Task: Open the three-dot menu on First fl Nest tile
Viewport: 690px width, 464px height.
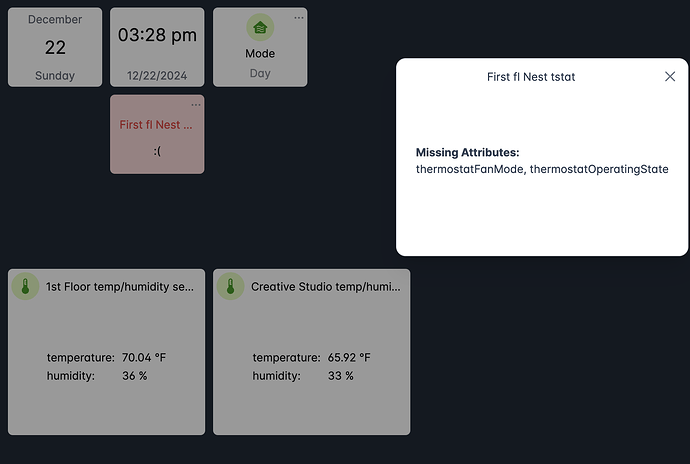Action: (x=195, y=105)
